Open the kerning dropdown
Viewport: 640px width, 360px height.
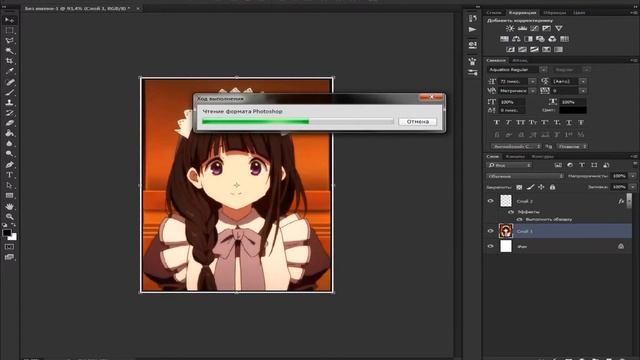[532, 91]
